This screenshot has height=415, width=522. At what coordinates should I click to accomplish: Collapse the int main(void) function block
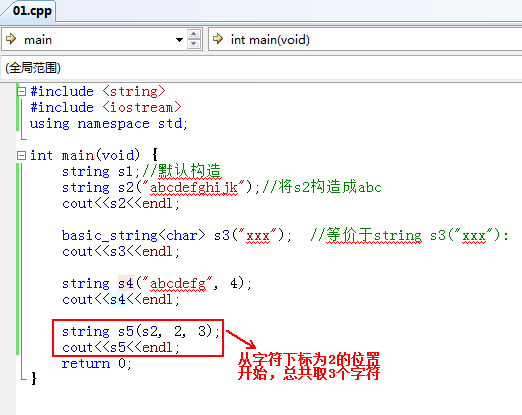click(x=22, y=155)
